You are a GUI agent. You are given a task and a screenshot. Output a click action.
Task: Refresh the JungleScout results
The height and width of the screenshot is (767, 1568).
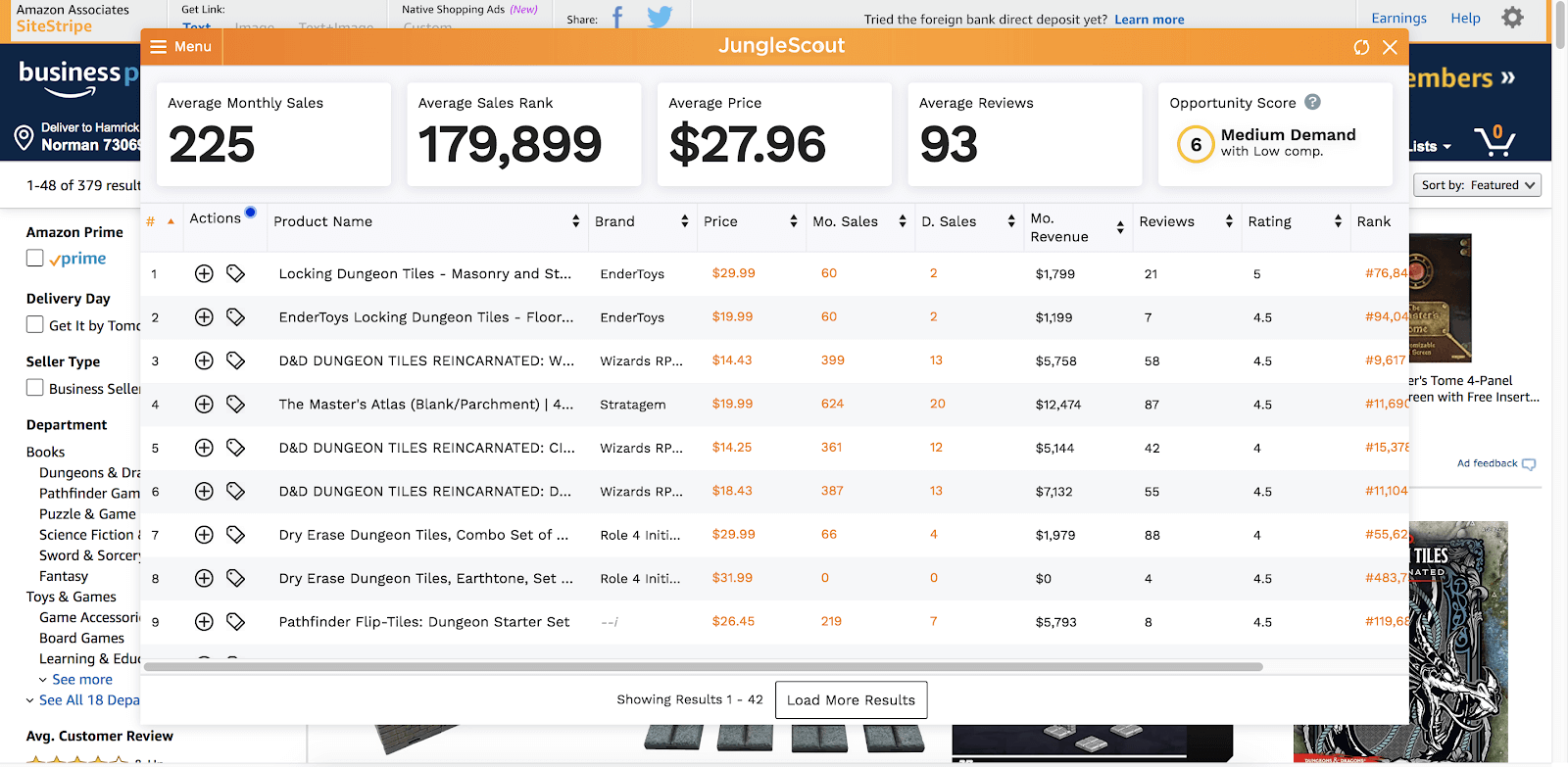click(x=1361, y=47)
